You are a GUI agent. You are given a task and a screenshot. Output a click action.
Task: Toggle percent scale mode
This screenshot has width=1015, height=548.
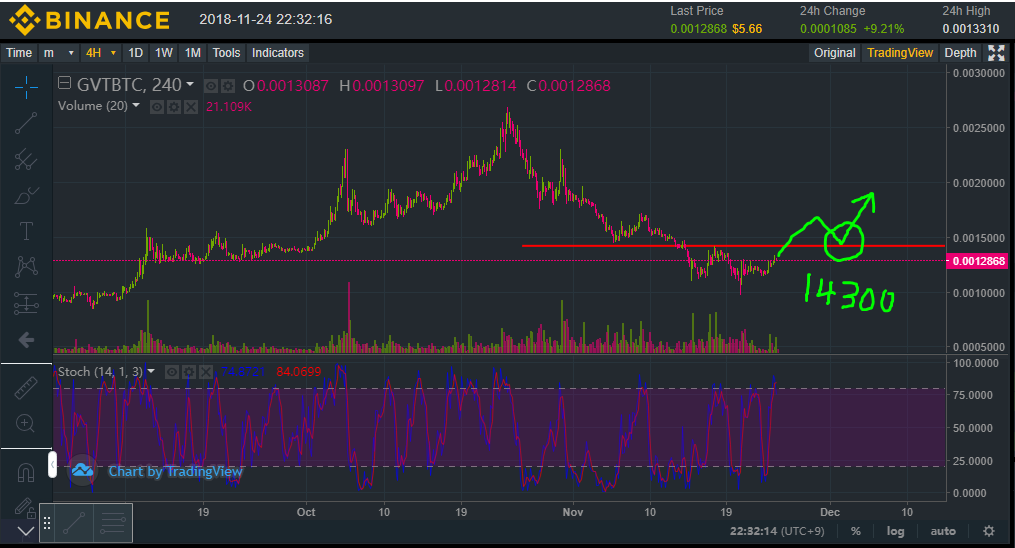[855, 531]
